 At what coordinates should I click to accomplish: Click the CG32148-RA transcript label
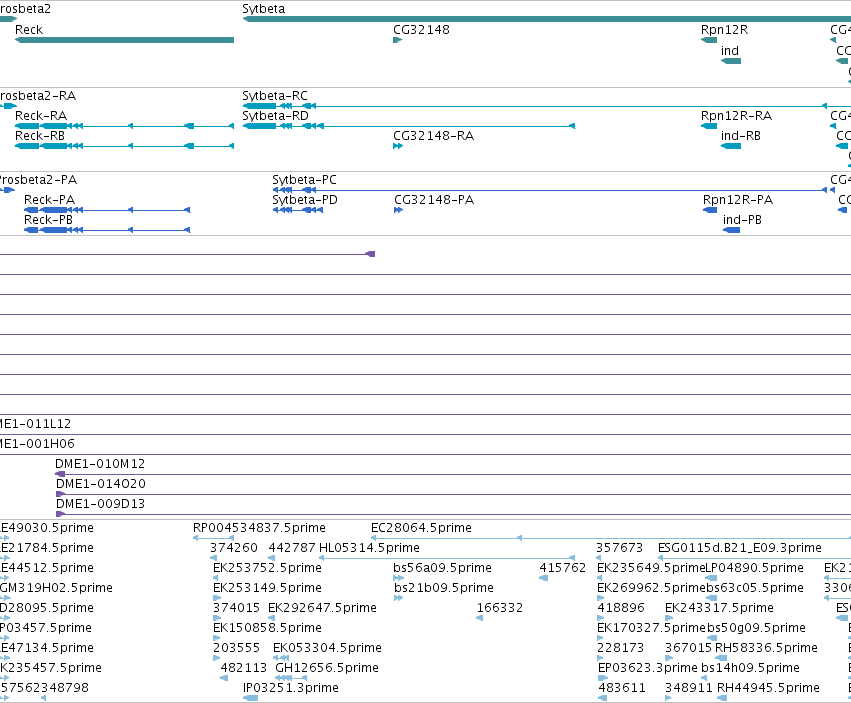coord(433,136)
